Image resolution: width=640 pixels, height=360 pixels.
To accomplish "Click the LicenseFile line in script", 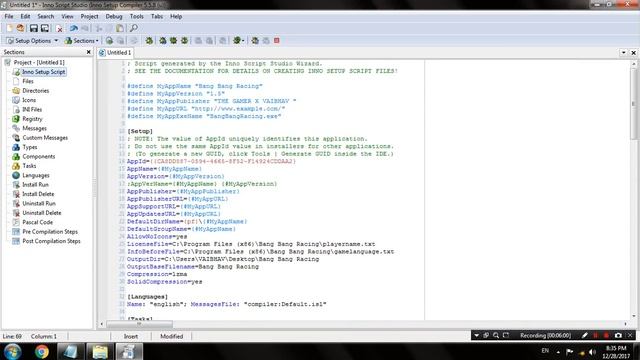I will 251,244.
